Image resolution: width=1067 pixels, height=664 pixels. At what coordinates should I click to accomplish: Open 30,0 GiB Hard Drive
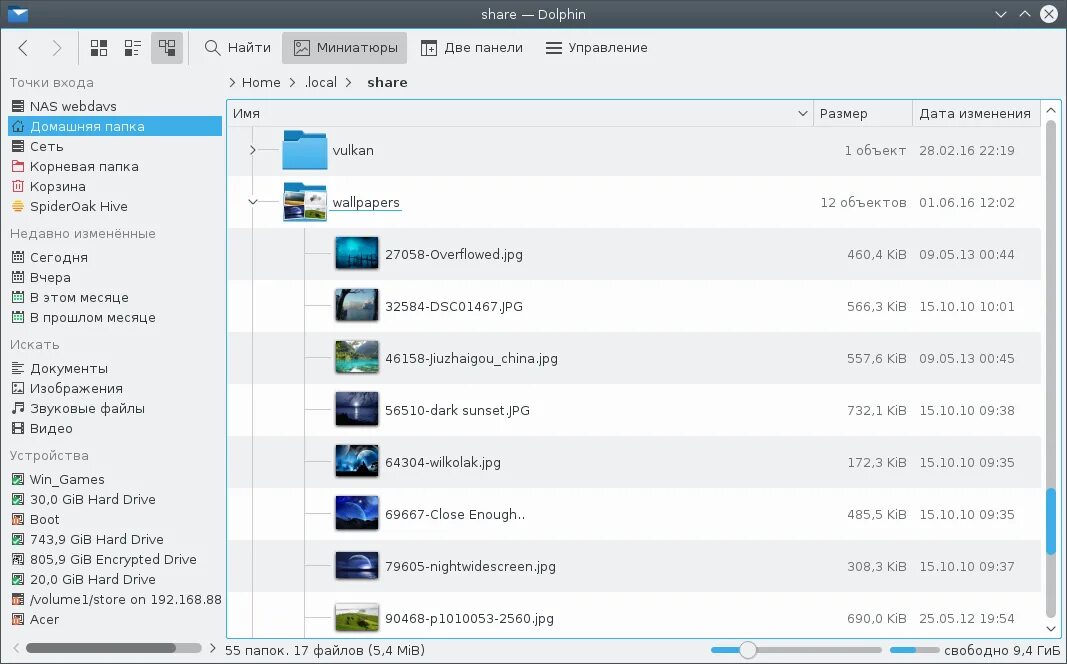pos(115,499)
